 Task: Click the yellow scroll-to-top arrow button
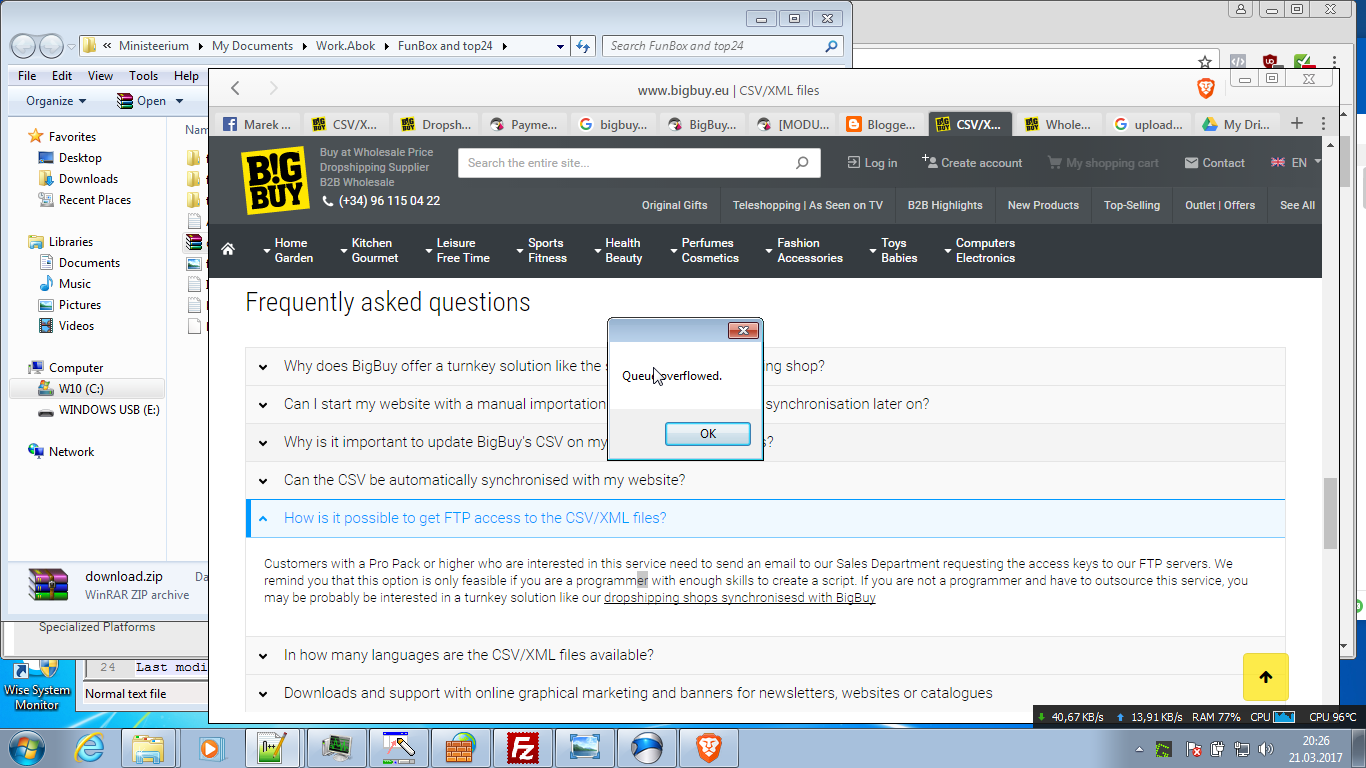click(x=1265, y=677)
